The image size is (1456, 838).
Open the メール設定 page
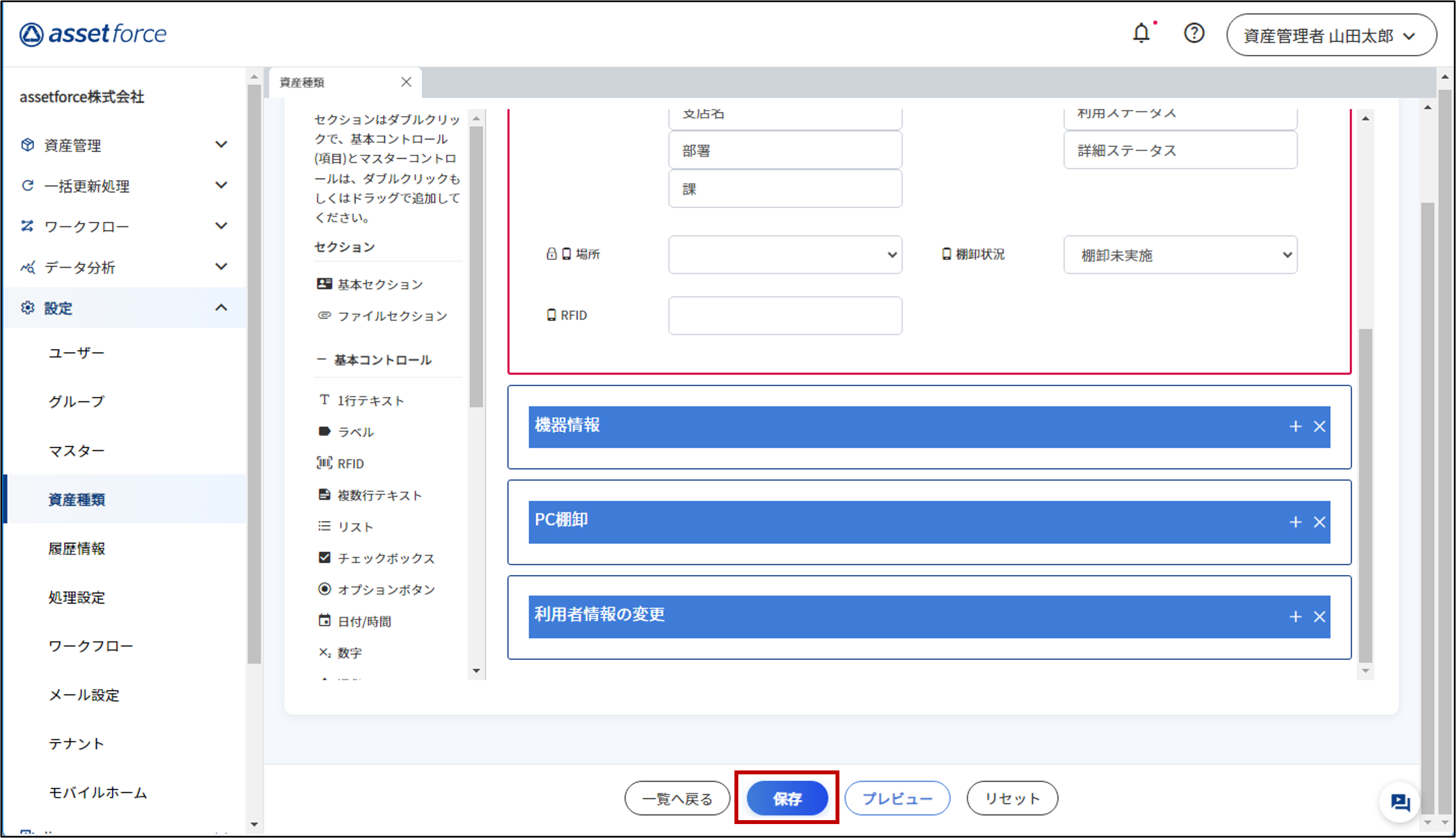pyautogui.click(x=84, y=695)
